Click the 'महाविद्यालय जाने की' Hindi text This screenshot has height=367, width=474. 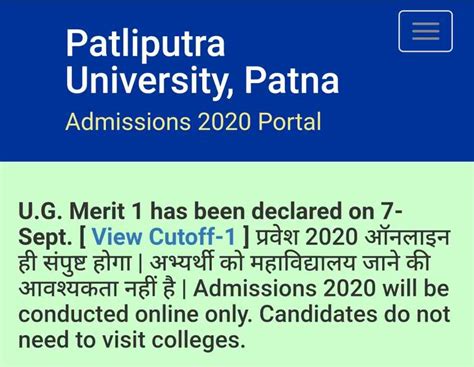point(340,263)
